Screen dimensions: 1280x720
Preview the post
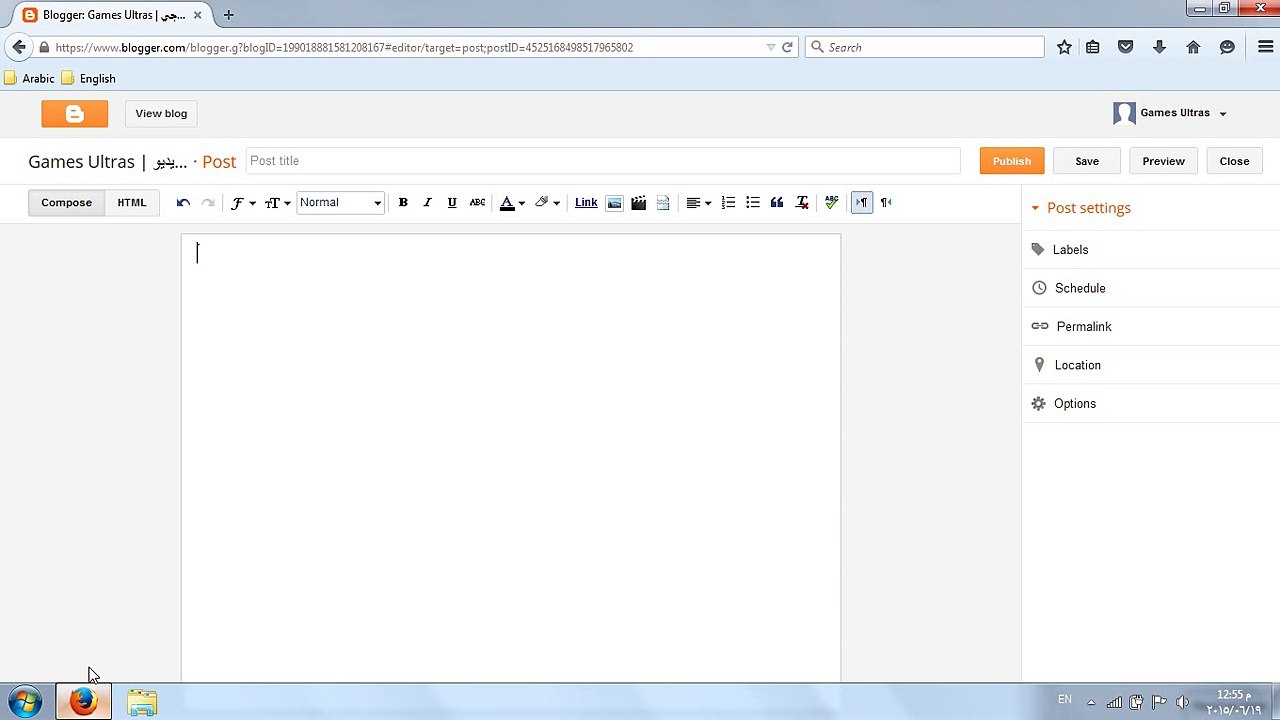[x=1163, y=161]
